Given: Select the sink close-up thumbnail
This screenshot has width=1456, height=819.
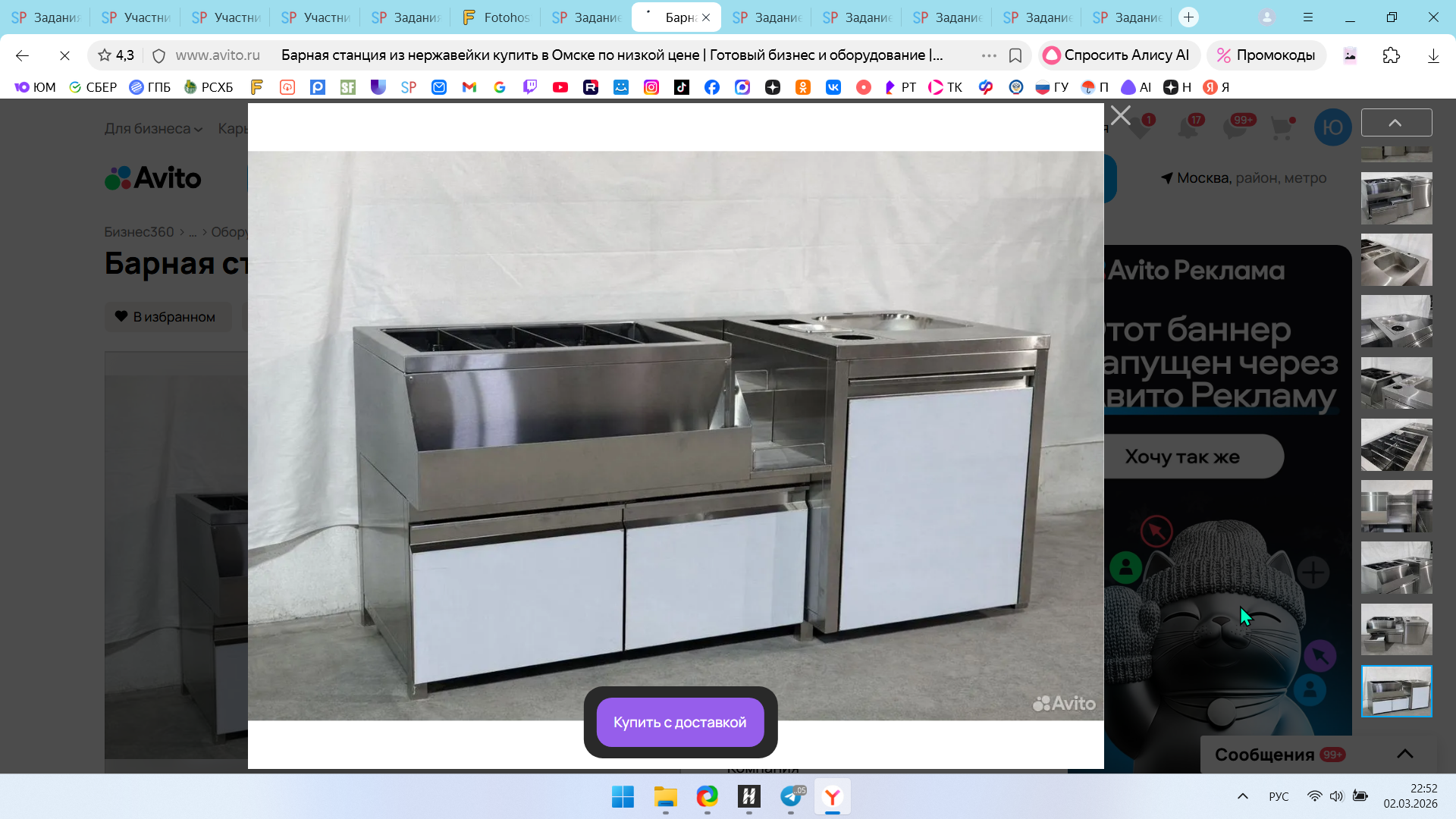Looking at the screenshot, I should point(1396,260).
